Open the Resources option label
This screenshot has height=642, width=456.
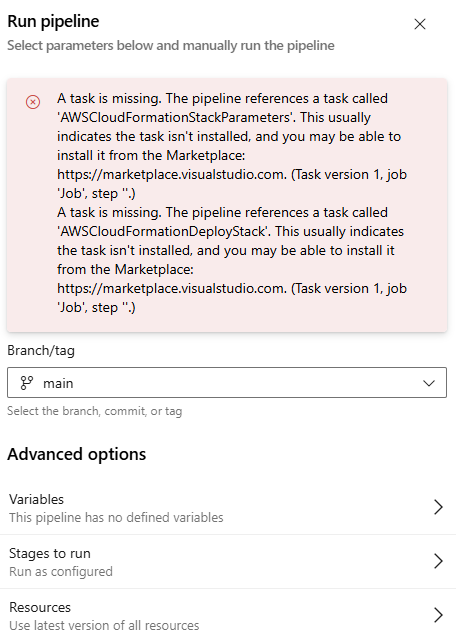coord(40,607)
